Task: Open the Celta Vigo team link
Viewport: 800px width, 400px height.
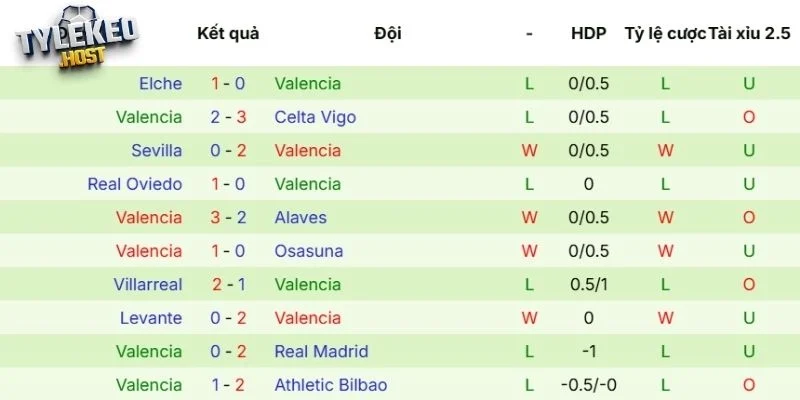Action: coord(315,117)
